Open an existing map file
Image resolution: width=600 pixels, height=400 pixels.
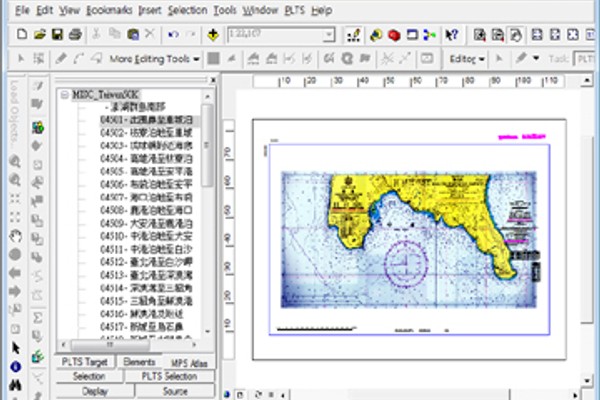click(x=39, y=34)
